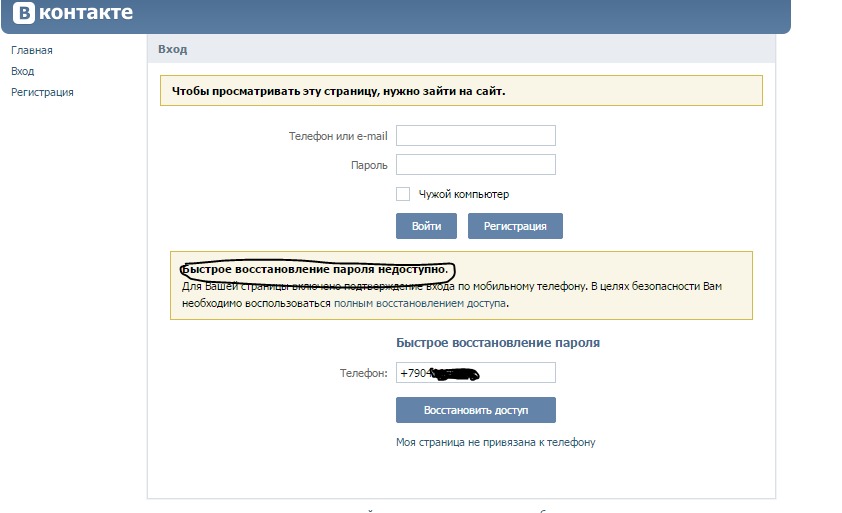Click the Регистрация button next to Войти
The width and height of the screenshot is (842, 513).
(515, 226)
